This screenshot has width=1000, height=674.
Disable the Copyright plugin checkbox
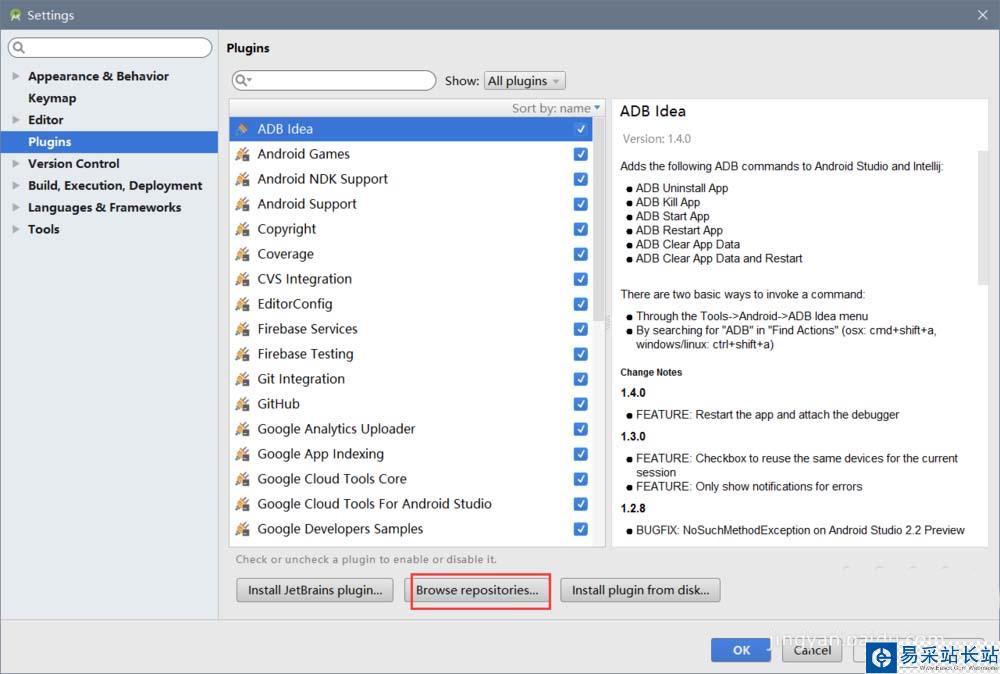point(580,229)
